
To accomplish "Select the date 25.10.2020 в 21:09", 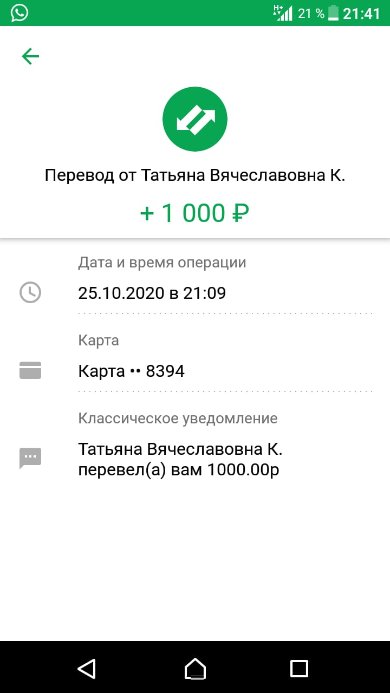I will tap(152, 293).
